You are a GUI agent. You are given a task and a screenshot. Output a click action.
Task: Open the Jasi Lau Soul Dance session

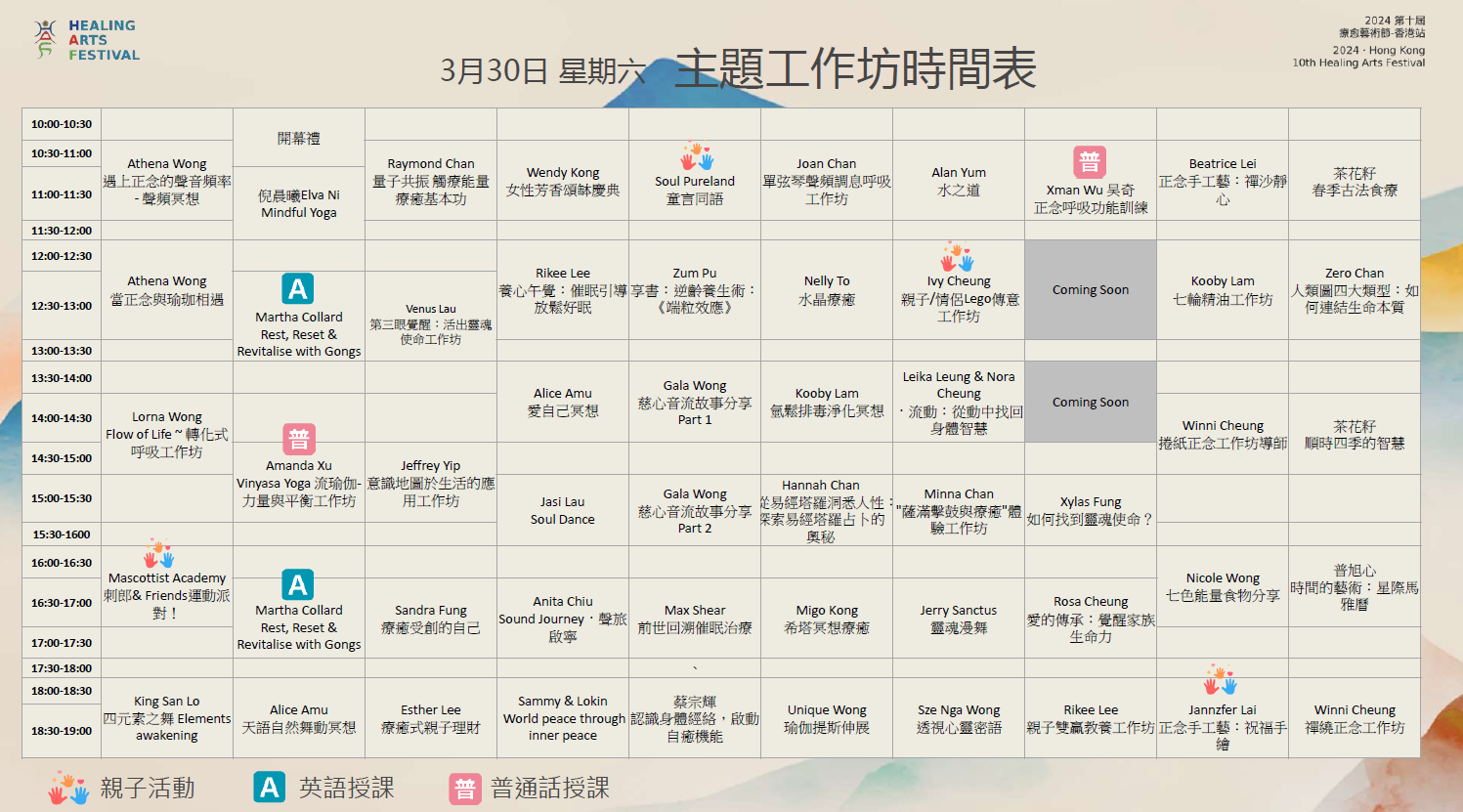point(563,510)
